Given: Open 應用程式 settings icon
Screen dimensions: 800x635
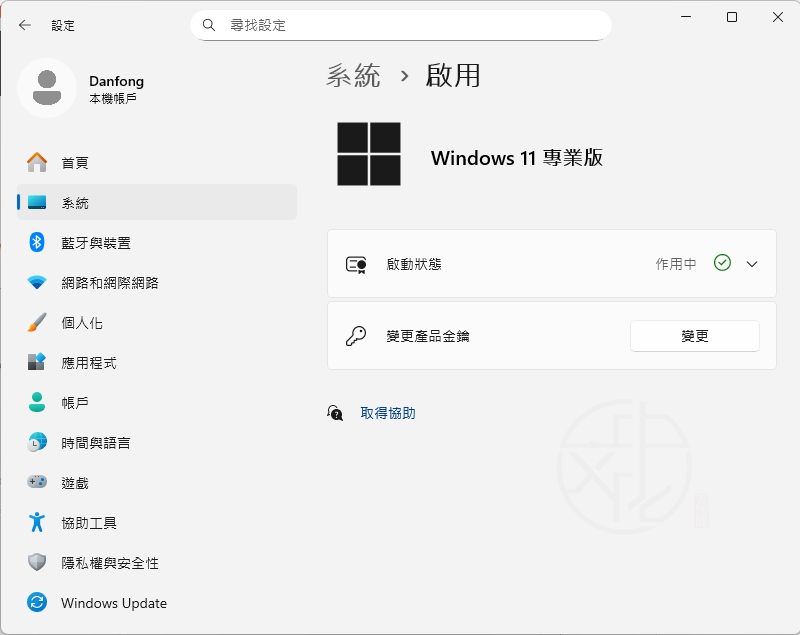Looking at the screenshot, I should (x=37, y=362).
